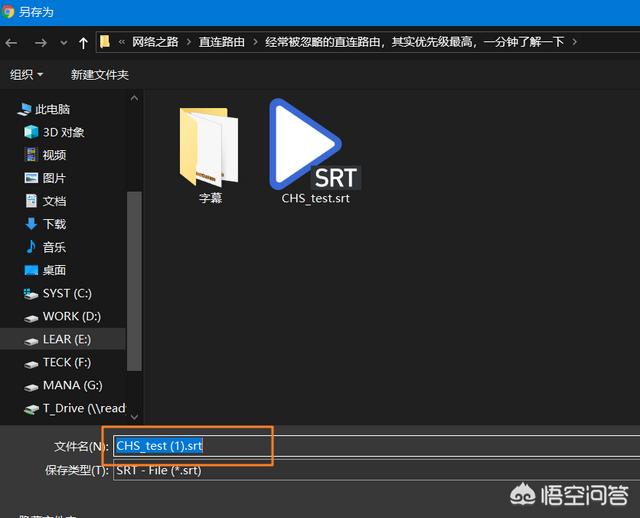Image resolution: width=640 pixels, height=518 pixels.
Task: Select the 字幕 folder icon
Action: 209,146
